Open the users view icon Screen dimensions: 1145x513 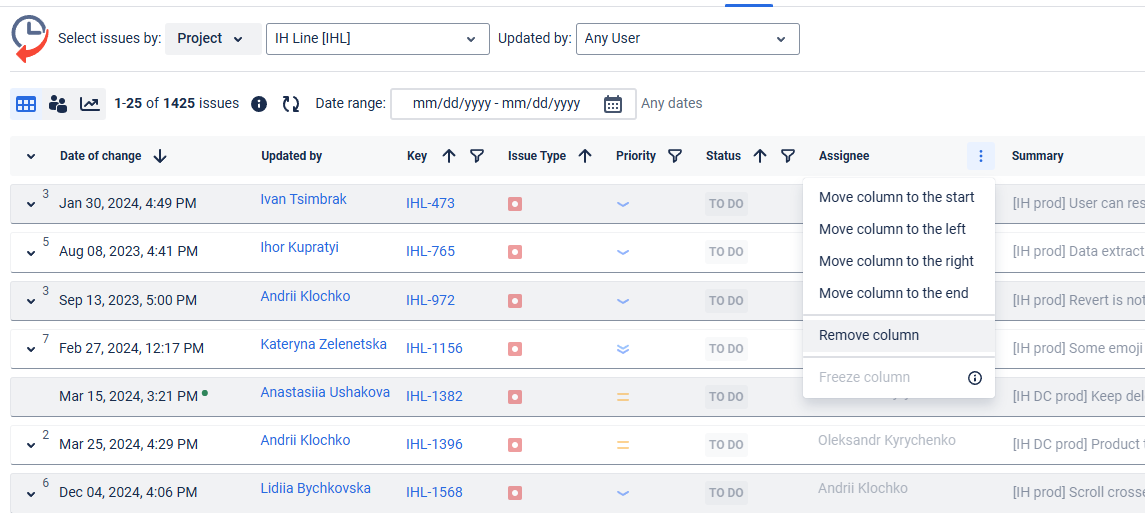58,104
